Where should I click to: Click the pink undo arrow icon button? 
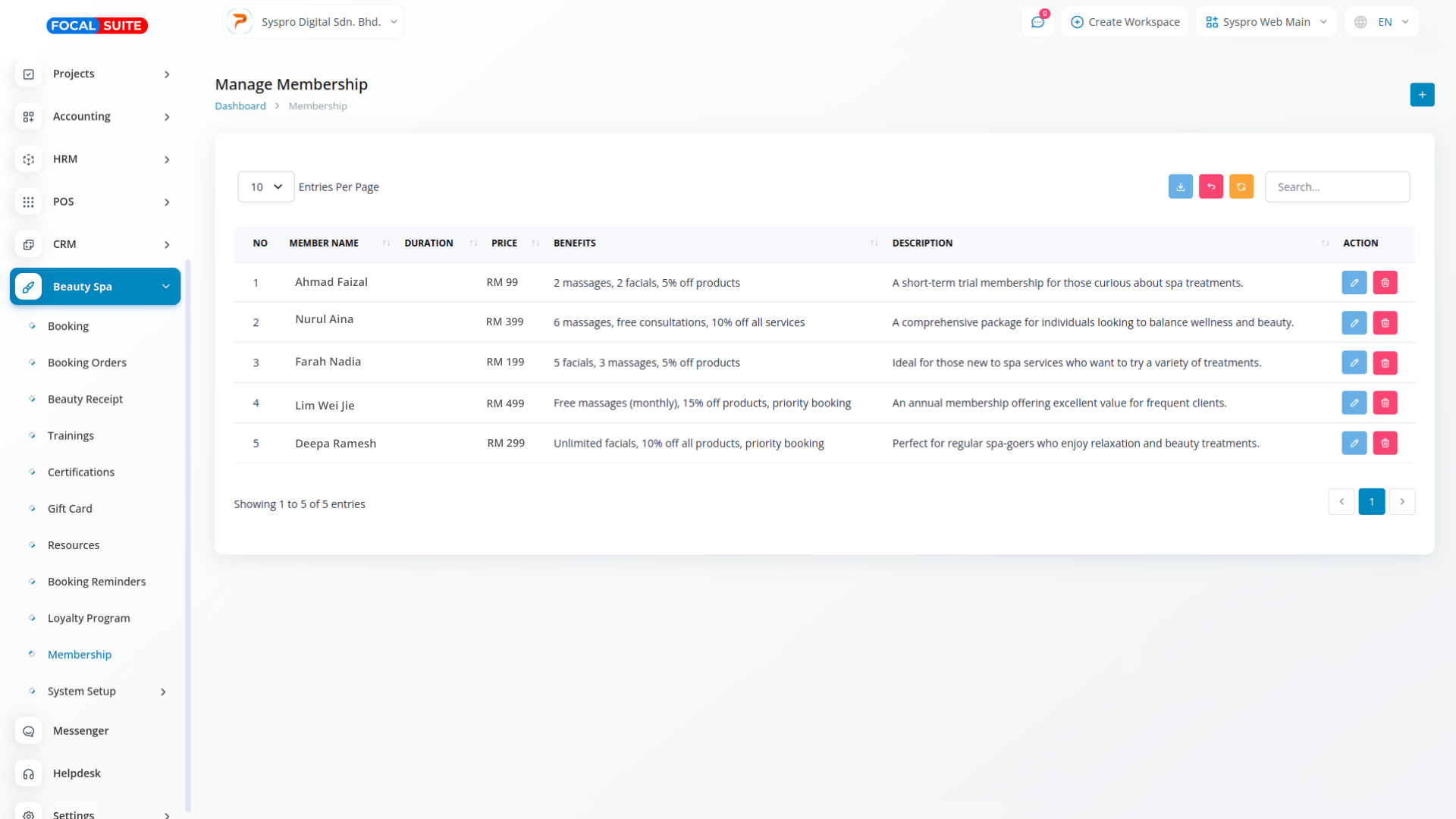click(x=1210, y=187)
